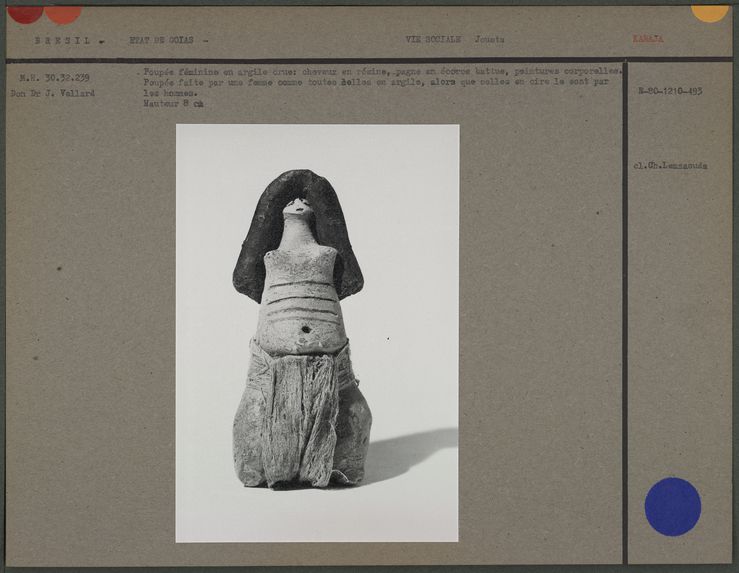Click the doll's head in the photo

[x=297, y=206]
